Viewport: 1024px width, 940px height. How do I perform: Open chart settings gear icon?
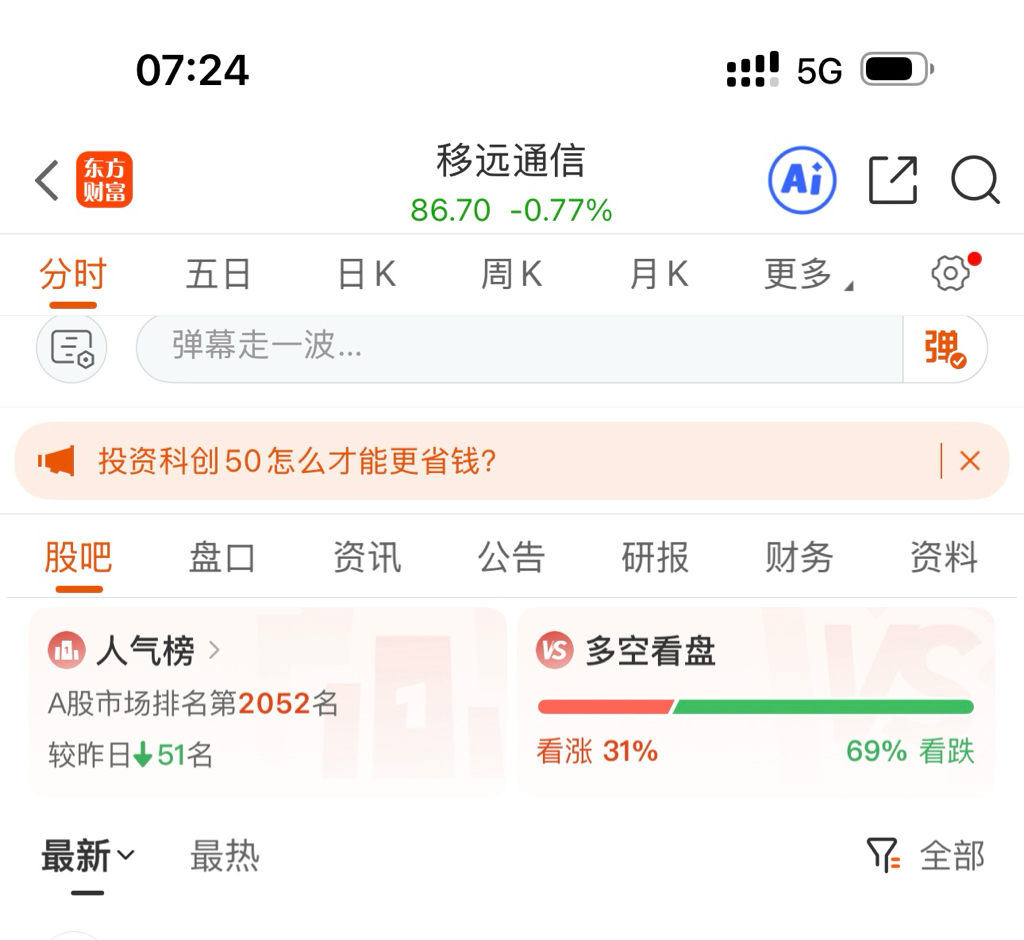950,273
